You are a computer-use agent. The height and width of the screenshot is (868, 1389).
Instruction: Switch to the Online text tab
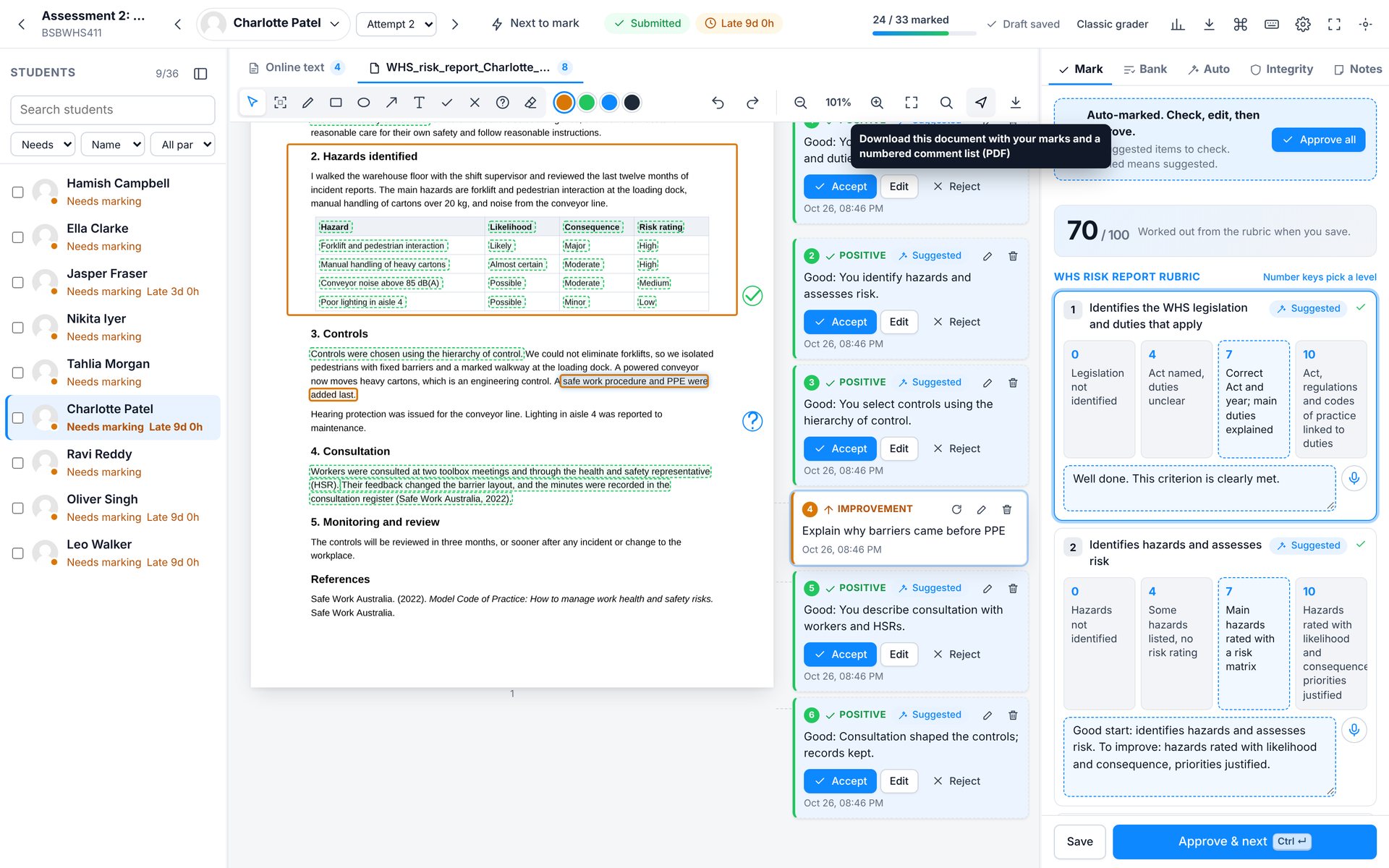pyautogui.click(x=295, y=67)
